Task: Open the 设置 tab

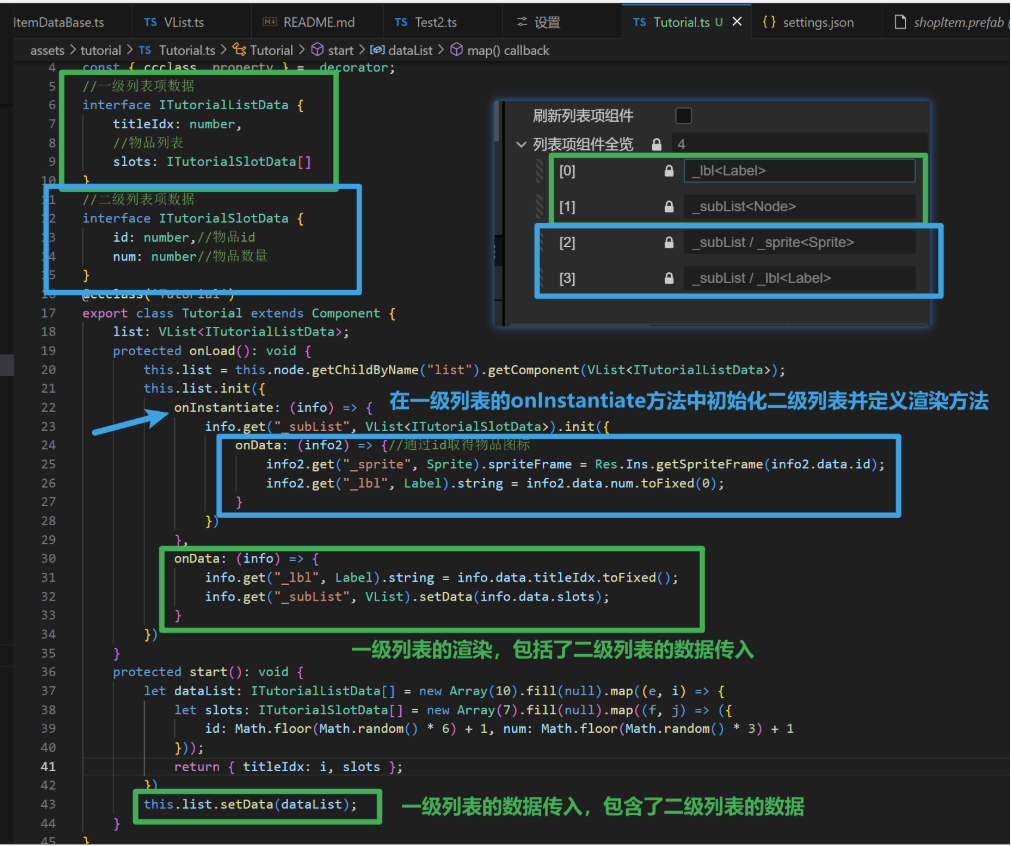Action: point(547,23)
